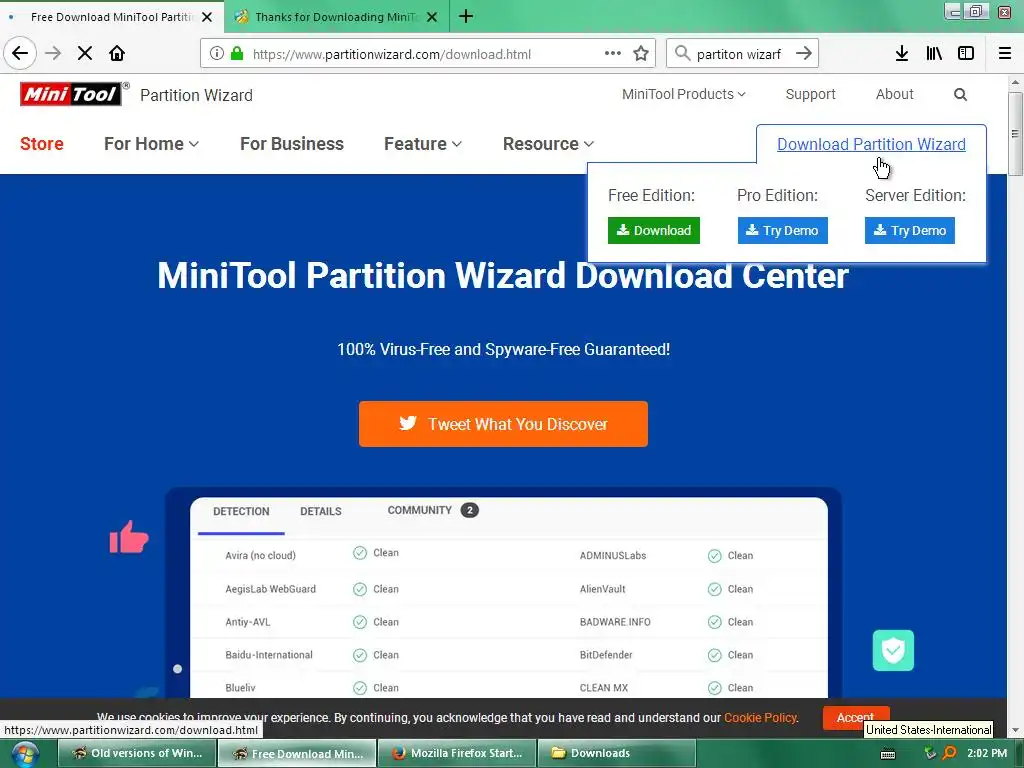
Task: Expand MiniTool Products dropdown
Action: (x=684, y=94)
